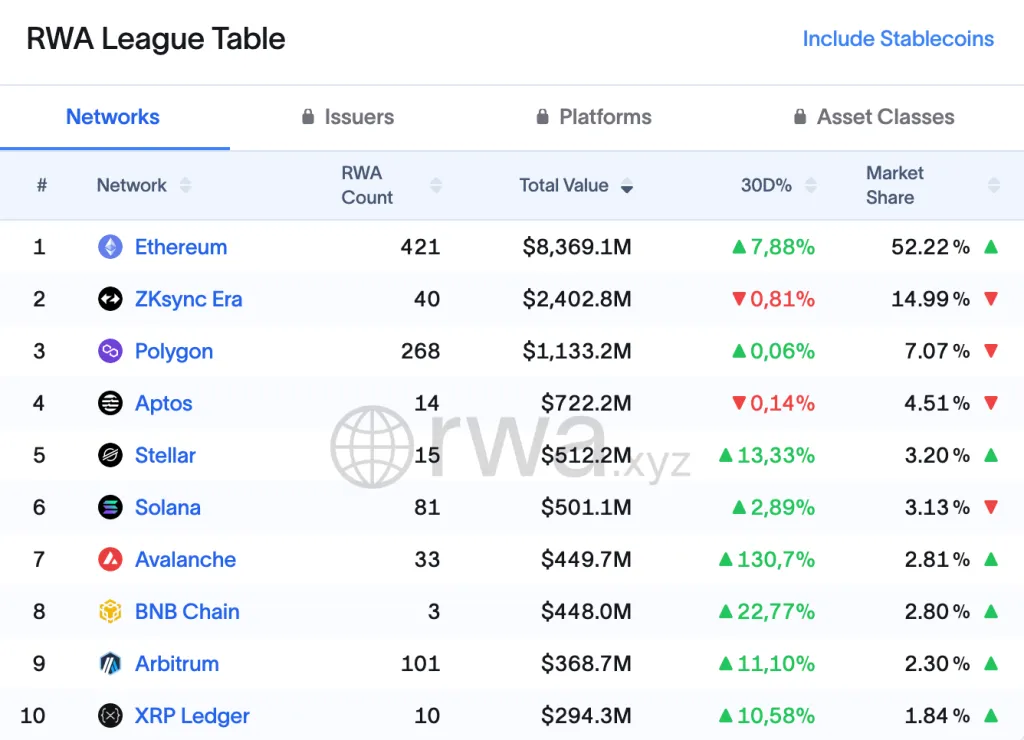The image size is (1024, 740).
Task: Sort table by Network column arrows
Action: point(185,185)
